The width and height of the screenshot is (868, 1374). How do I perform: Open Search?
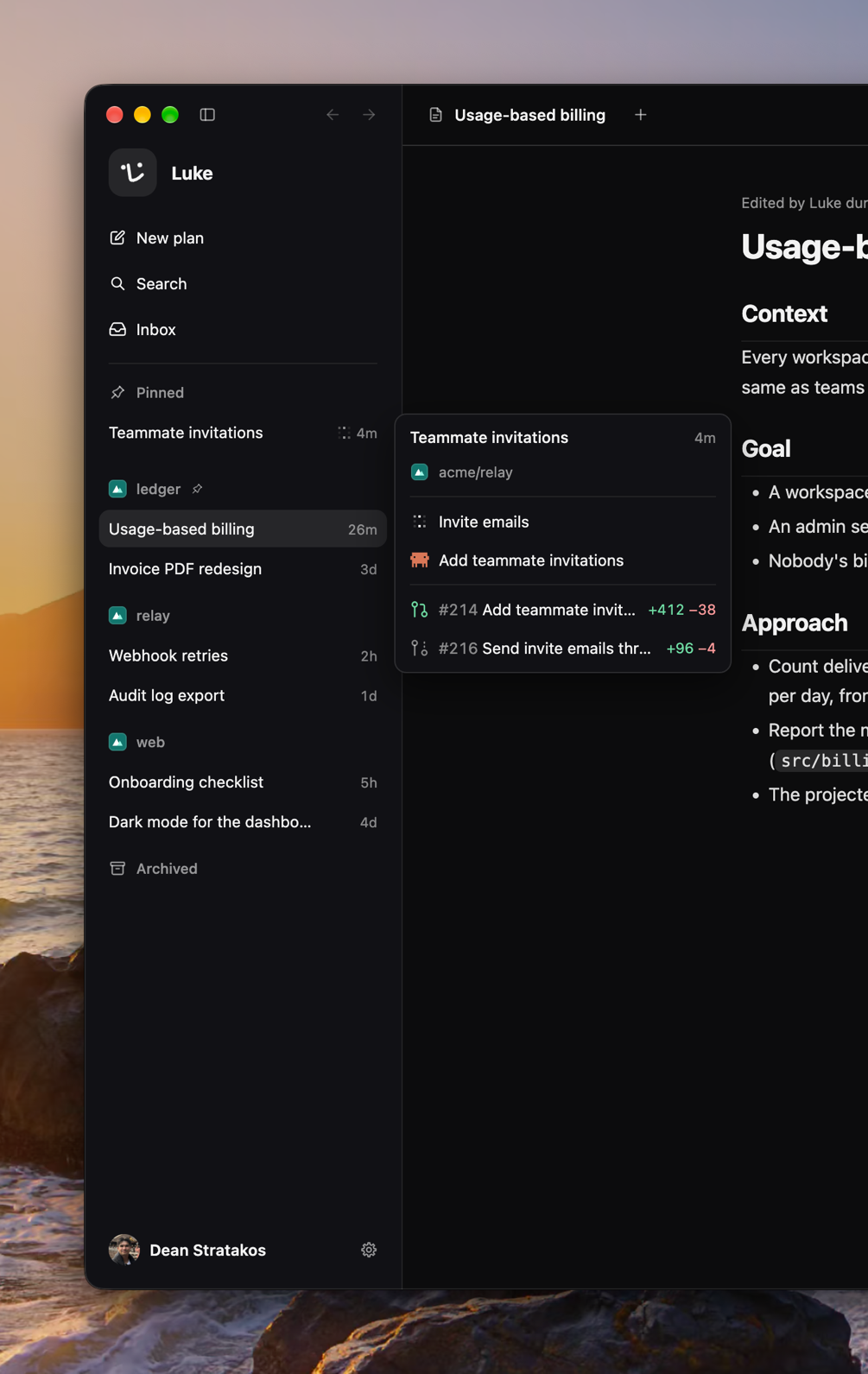(x=243, y=283)
